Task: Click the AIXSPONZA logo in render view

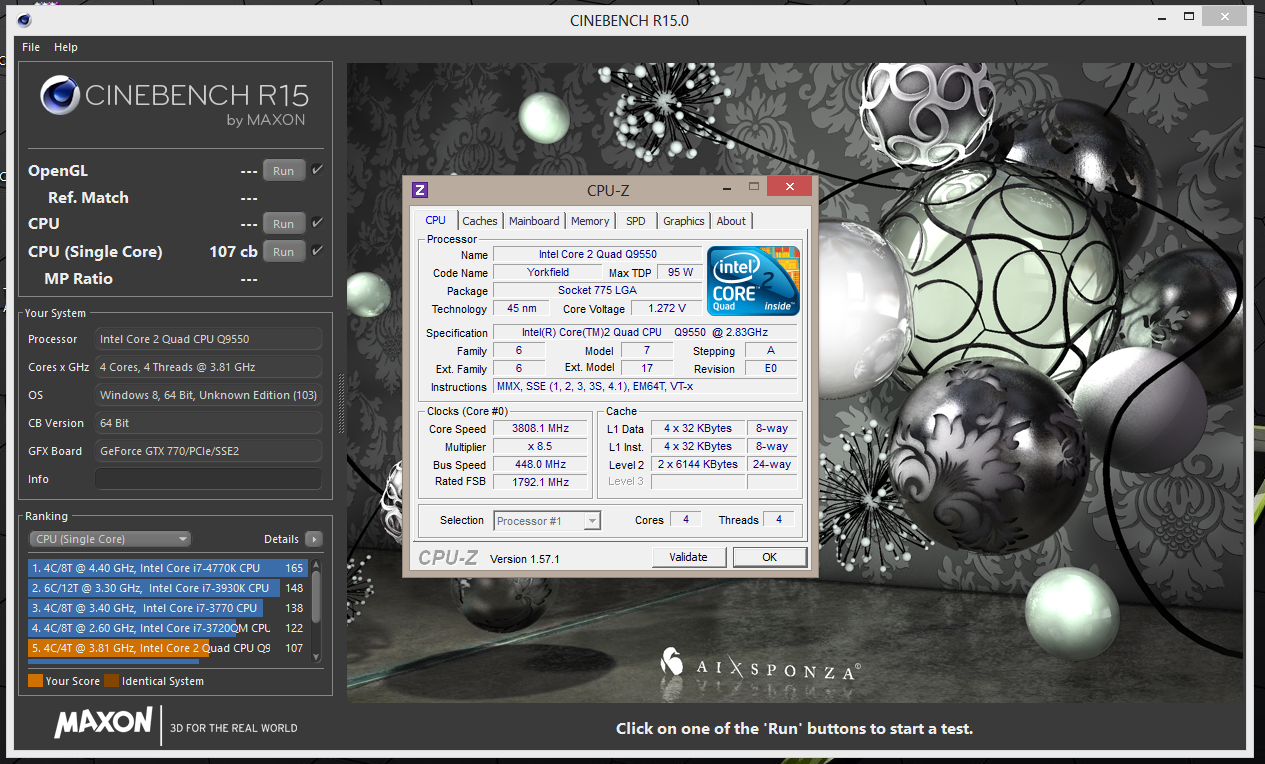Action: click(x=760, y=664)
